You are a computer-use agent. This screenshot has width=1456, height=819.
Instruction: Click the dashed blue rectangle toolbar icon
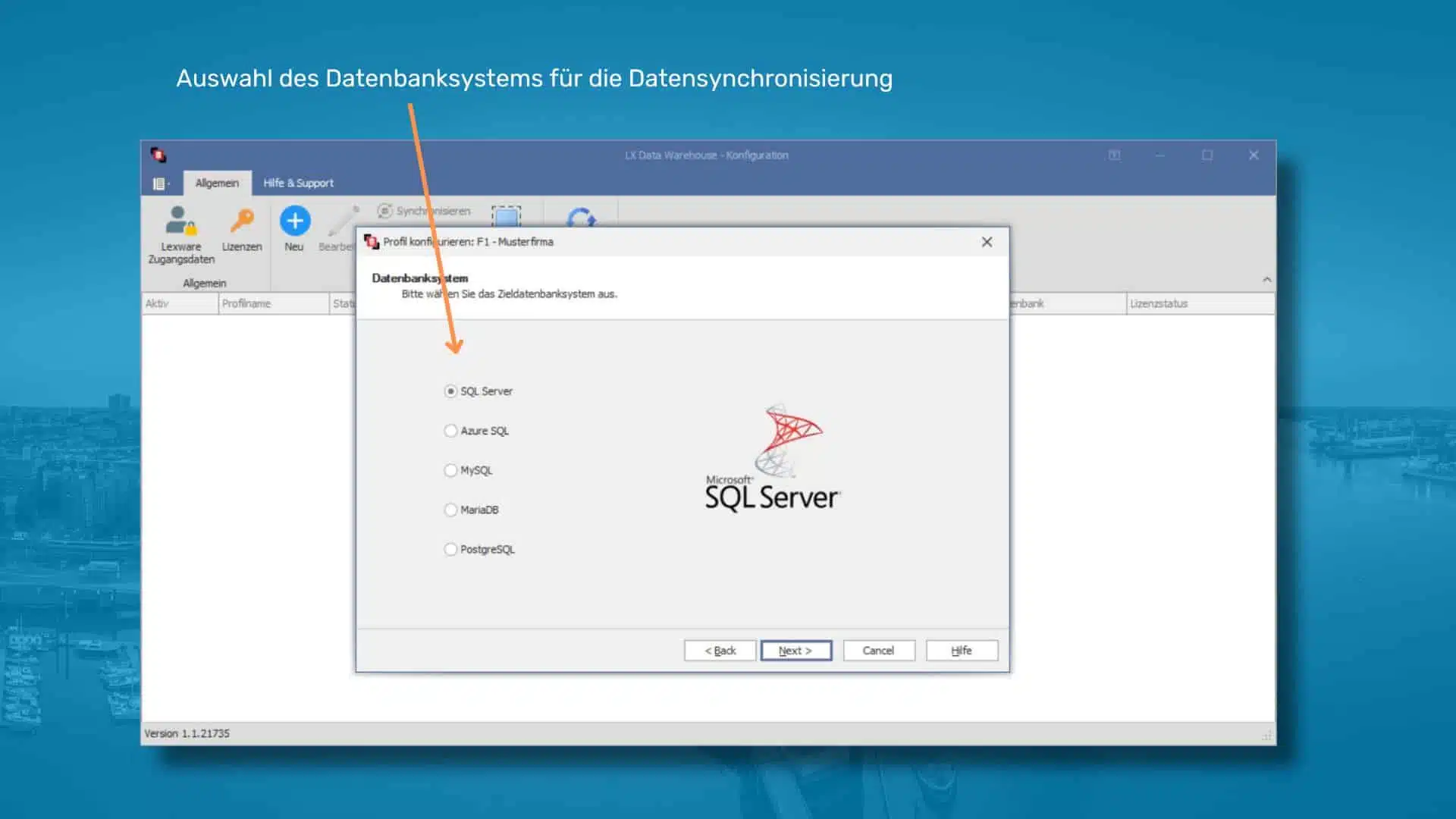506,216
